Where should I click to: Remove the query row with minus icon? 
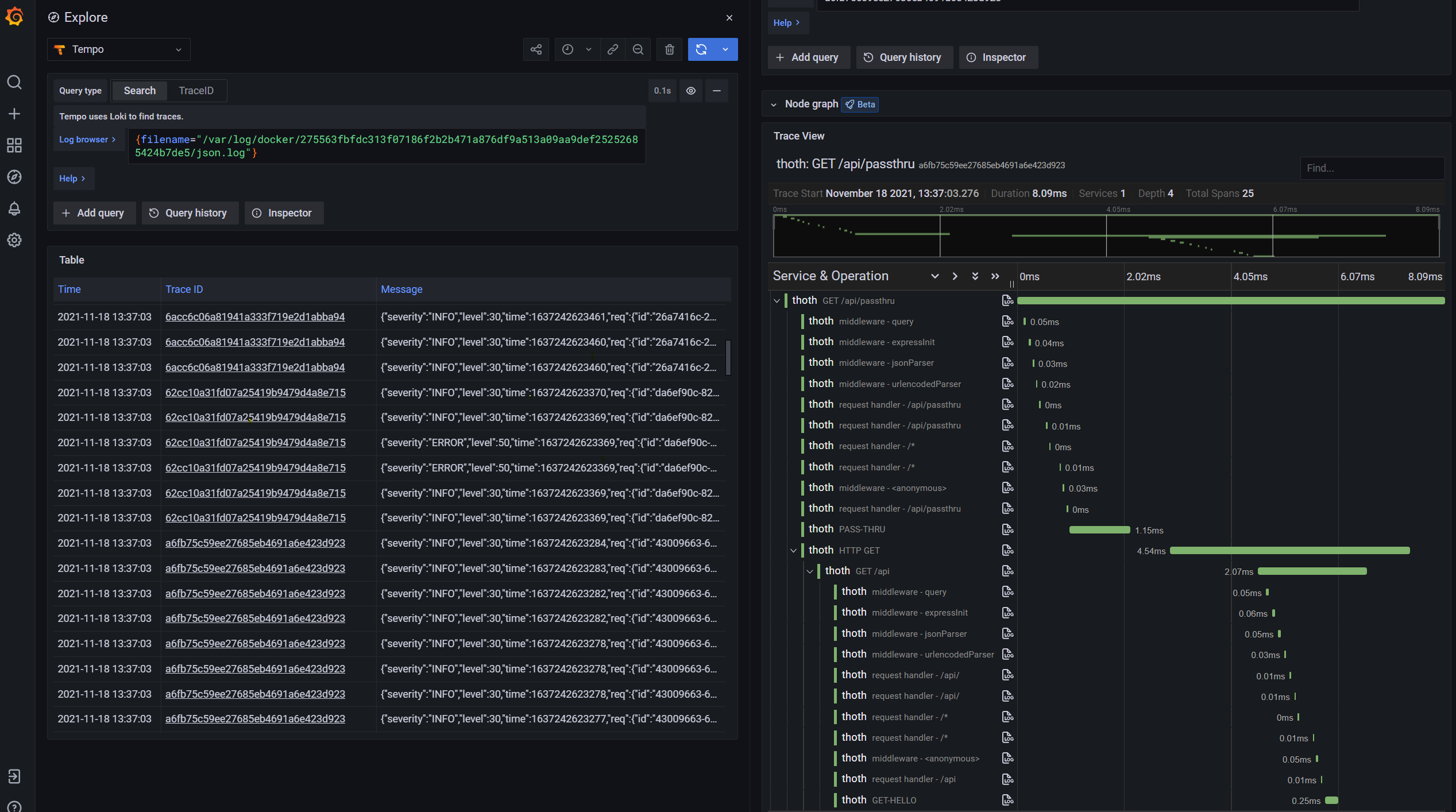point(716,91)
